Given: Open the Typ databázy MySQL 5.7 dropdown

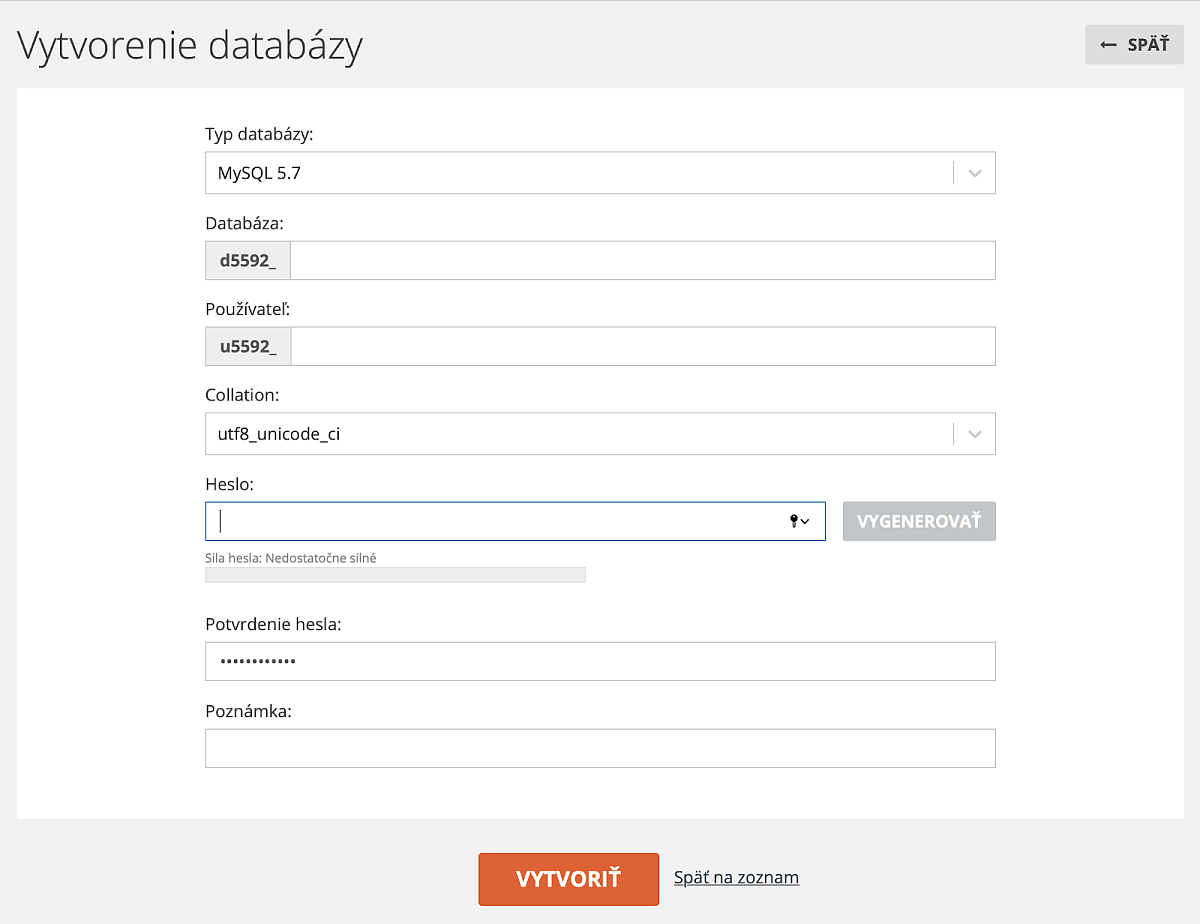Looking at the screenshot, I should pos(600,173).
